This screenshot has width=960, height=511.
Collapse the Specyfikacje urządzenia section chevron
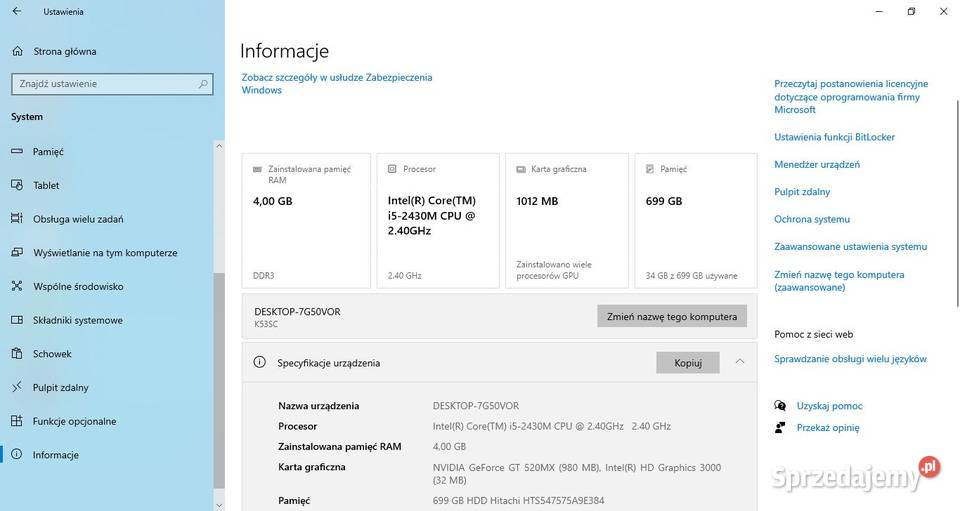point(740,362)
